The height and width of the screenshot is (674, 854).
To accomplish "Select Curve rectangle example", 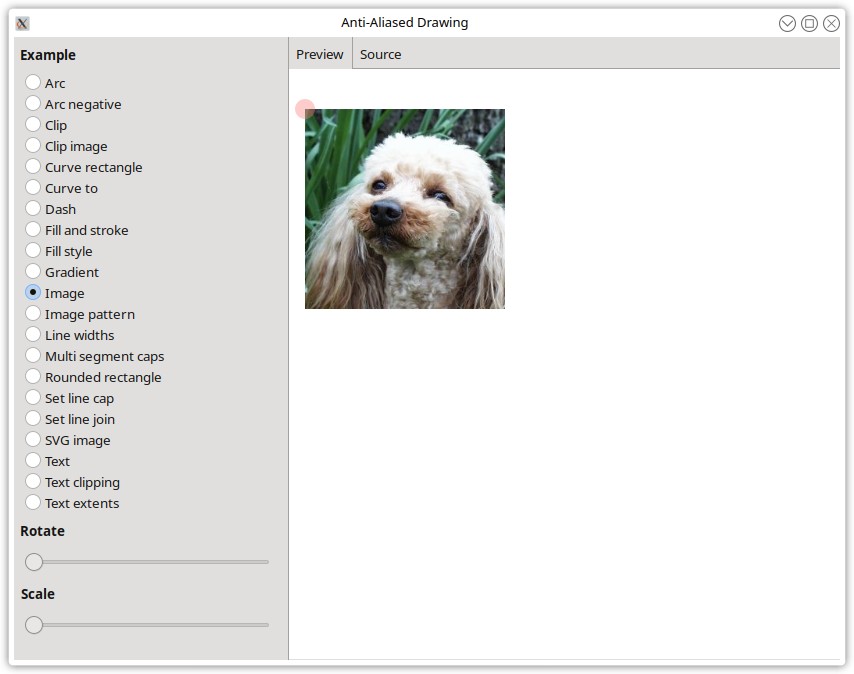I will pos(33,167).
